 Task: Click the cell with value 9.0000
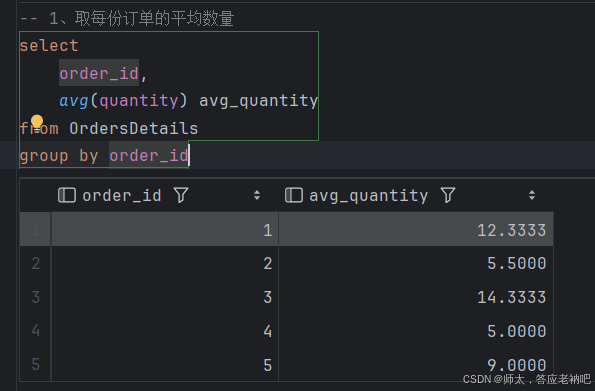point(416,364)
